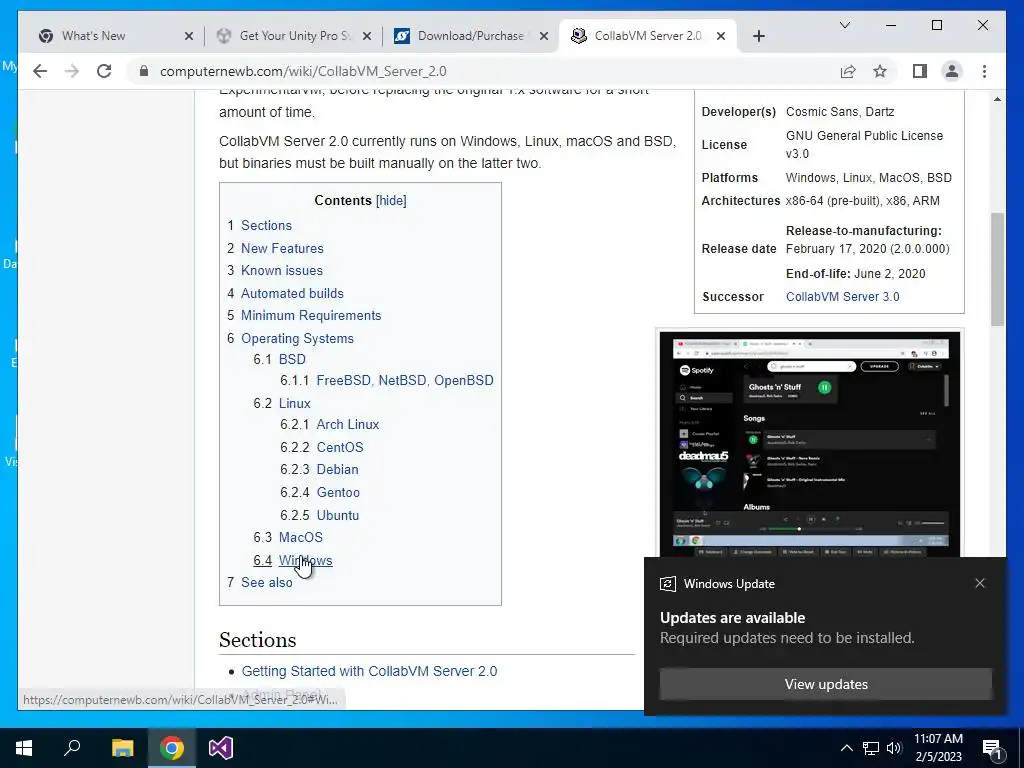Open Getting Started with CollabVM Server 2.0

click(x=369, y=671)
